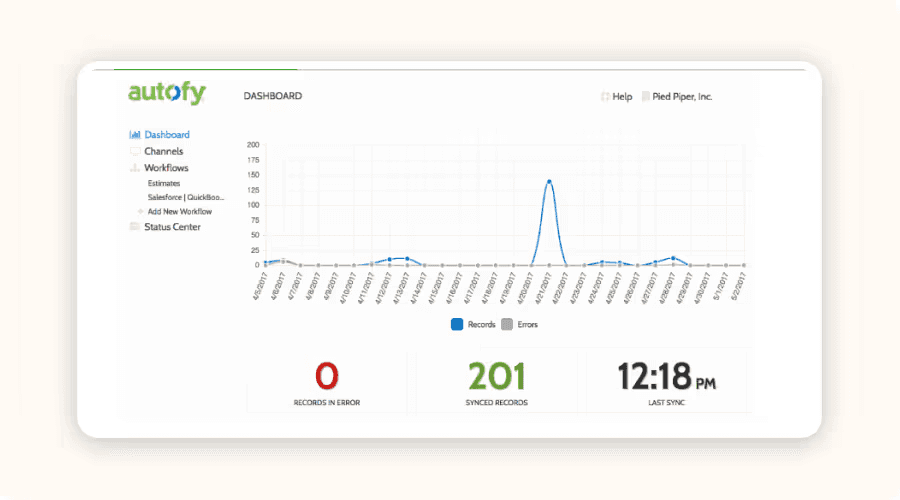
Task: Click the DASHBOARD page title
Action: [x=273, y=96]
